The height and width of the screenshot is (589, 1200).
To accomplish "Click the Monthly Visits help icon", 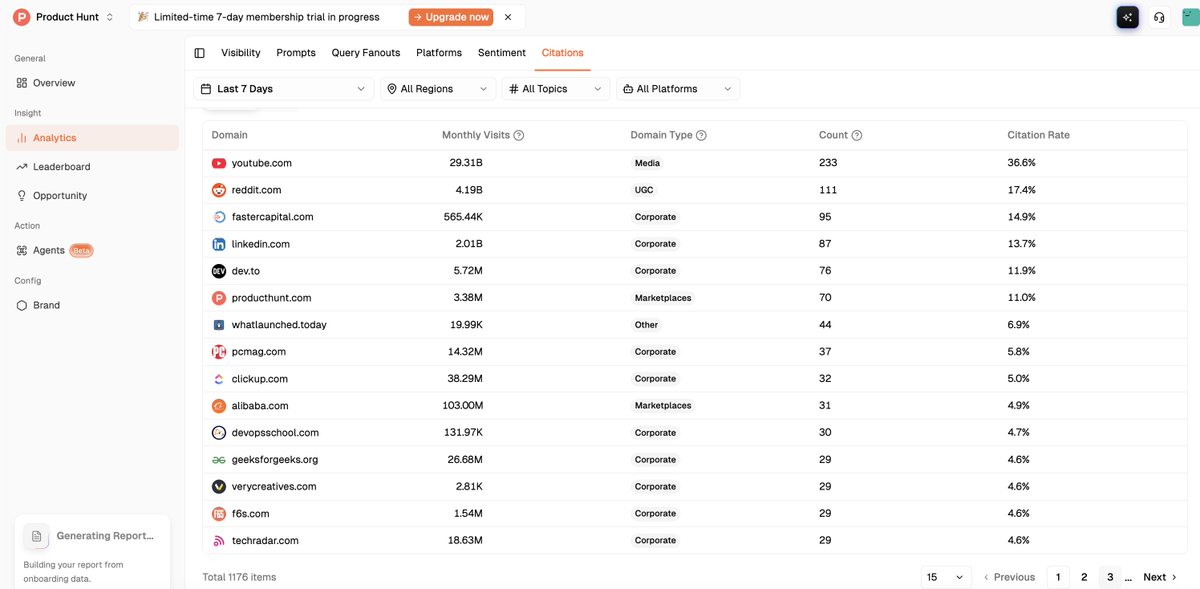I will click(519, 135).
